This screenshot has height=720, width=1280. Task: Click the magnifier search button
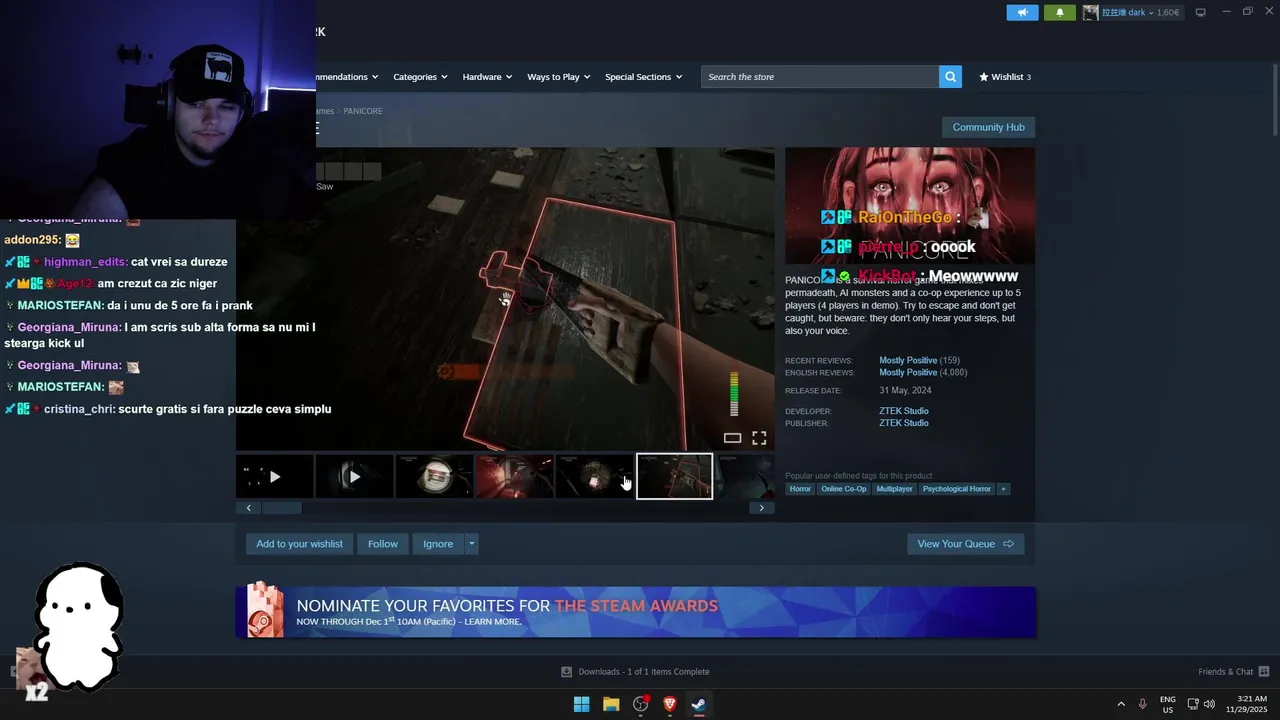point(950,76)
